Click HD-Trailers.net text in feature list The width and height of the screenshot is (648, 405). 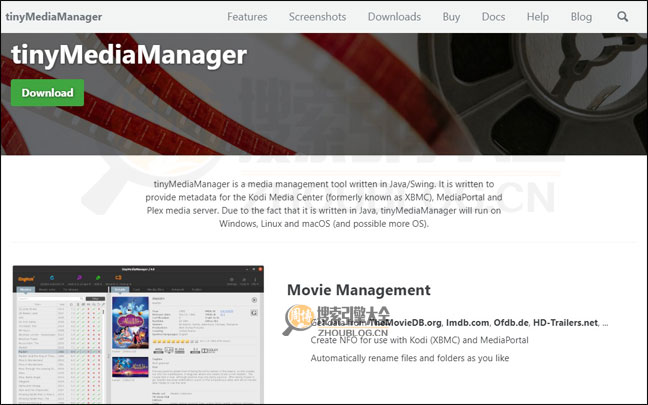click(565, 323)
